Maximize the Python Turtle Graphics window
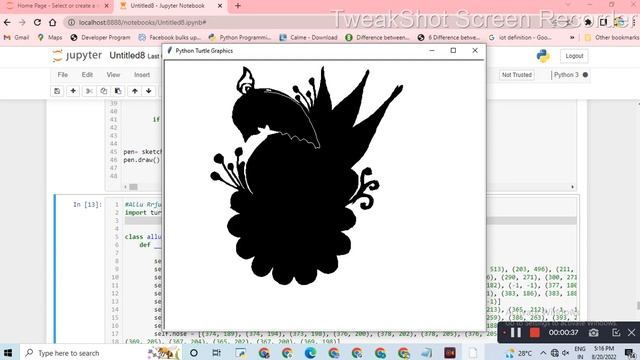The width and height of the screenshot is (640, 360). (x=453, y=51)
